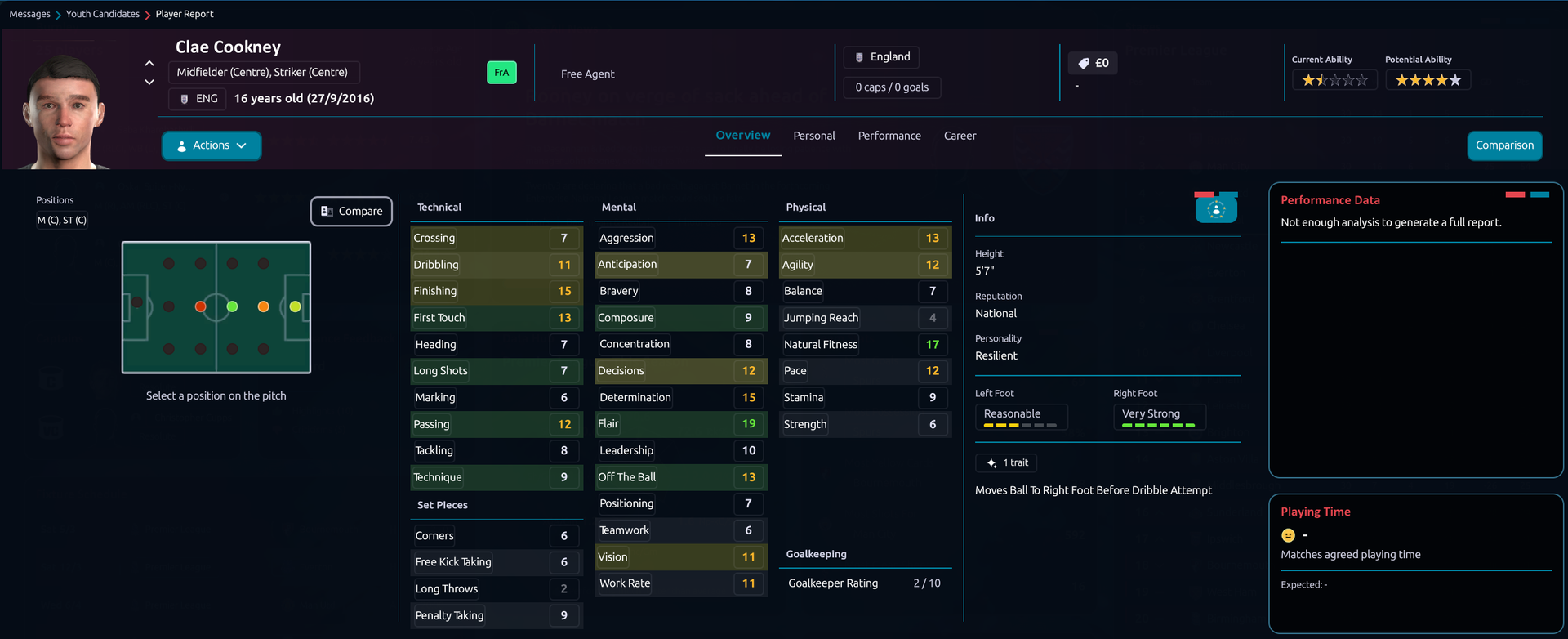Open the Actions dropdown menu
Screen dimensions: 1568x639
click(x=212, y=145)
